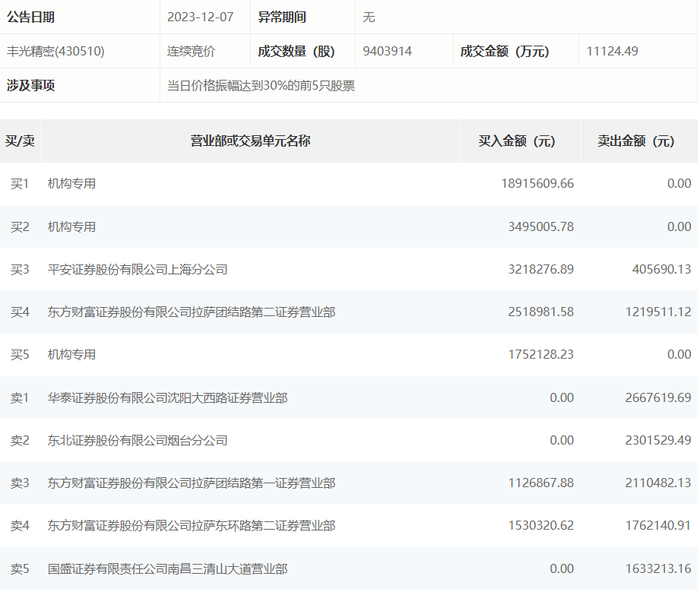Click the 买4 rank label
The image size is (700, 592).
[x=20, y=312]
